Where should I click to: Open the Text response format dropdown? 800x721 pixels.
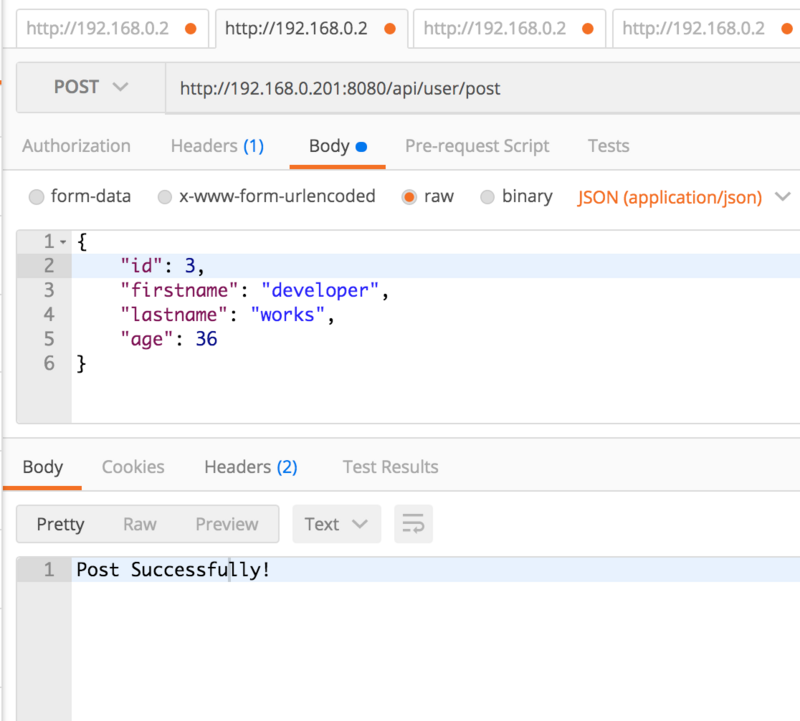pyautogui.click(x=336, y=523)
